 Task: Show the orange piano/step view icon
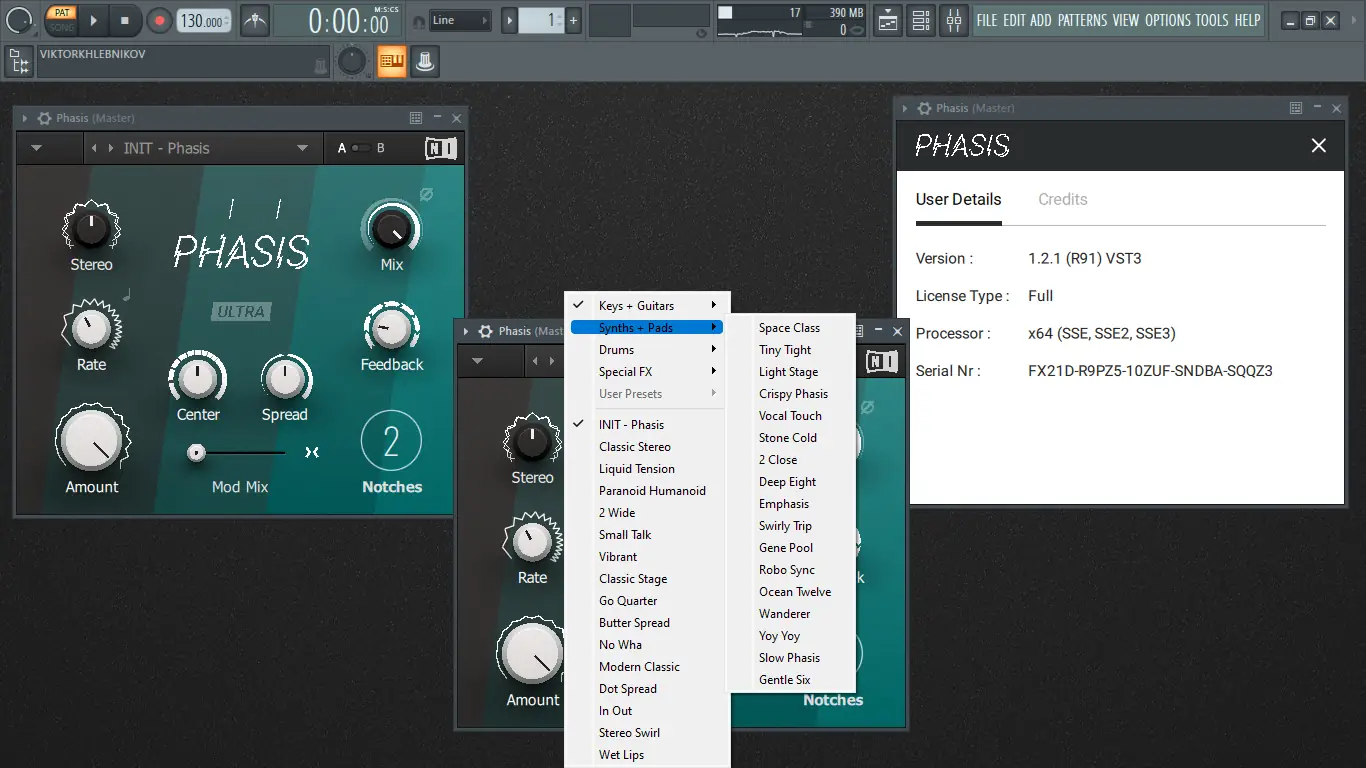[x=392, y=62]
